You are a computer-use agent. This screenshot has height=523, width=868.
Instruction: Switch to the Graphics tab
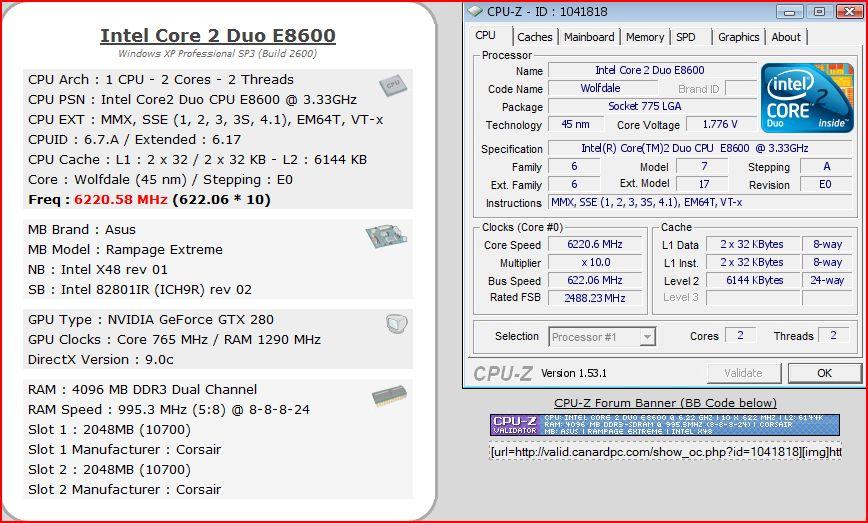click(738, 37)
